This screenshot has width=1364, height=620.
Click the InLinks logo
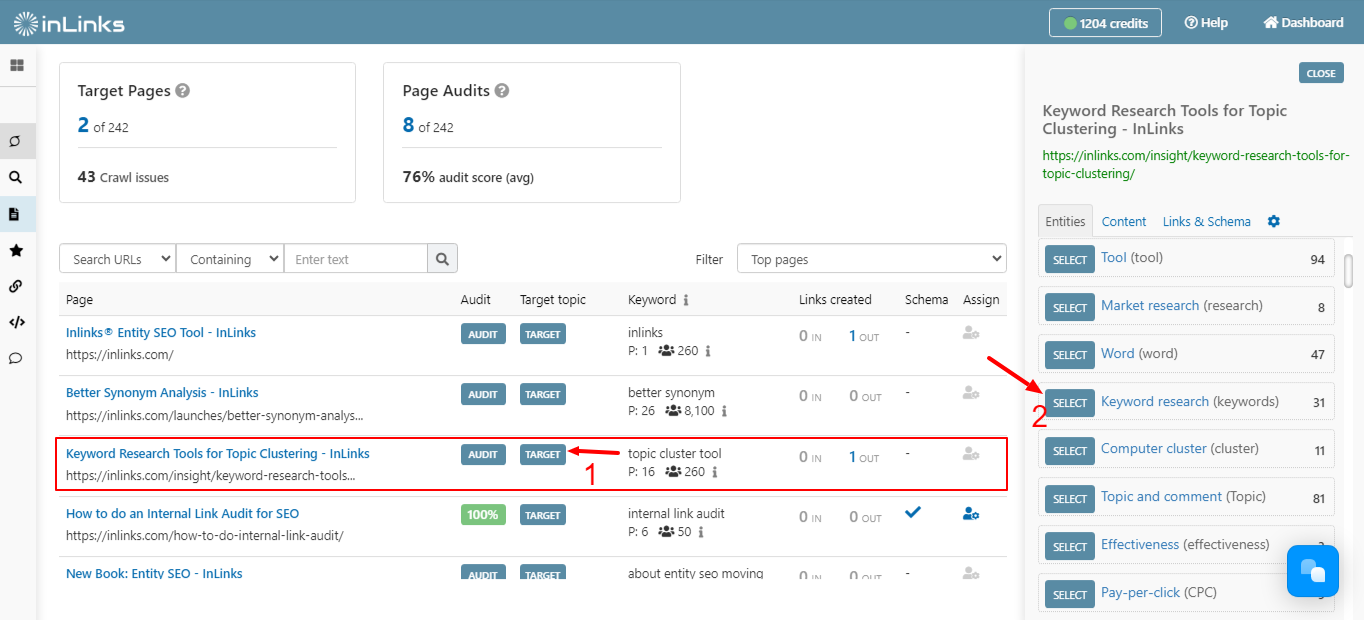click(68, 22)
